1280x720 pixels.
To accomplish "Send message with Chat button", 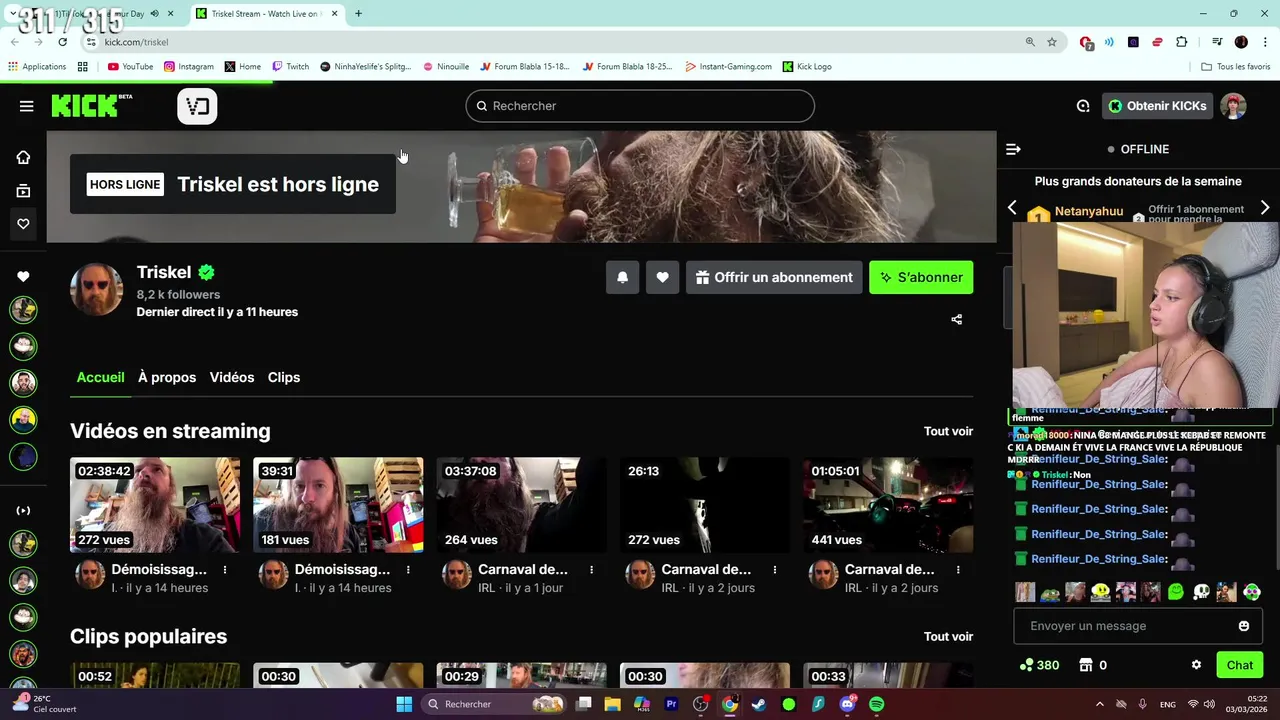I will (x=1240, y=665).
